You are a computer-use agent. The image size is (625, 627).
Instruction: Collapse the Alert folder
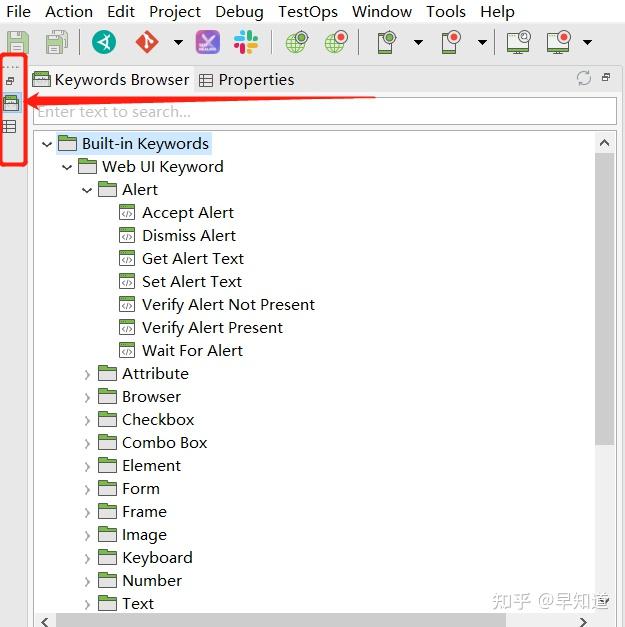click(x=87, y=190)
